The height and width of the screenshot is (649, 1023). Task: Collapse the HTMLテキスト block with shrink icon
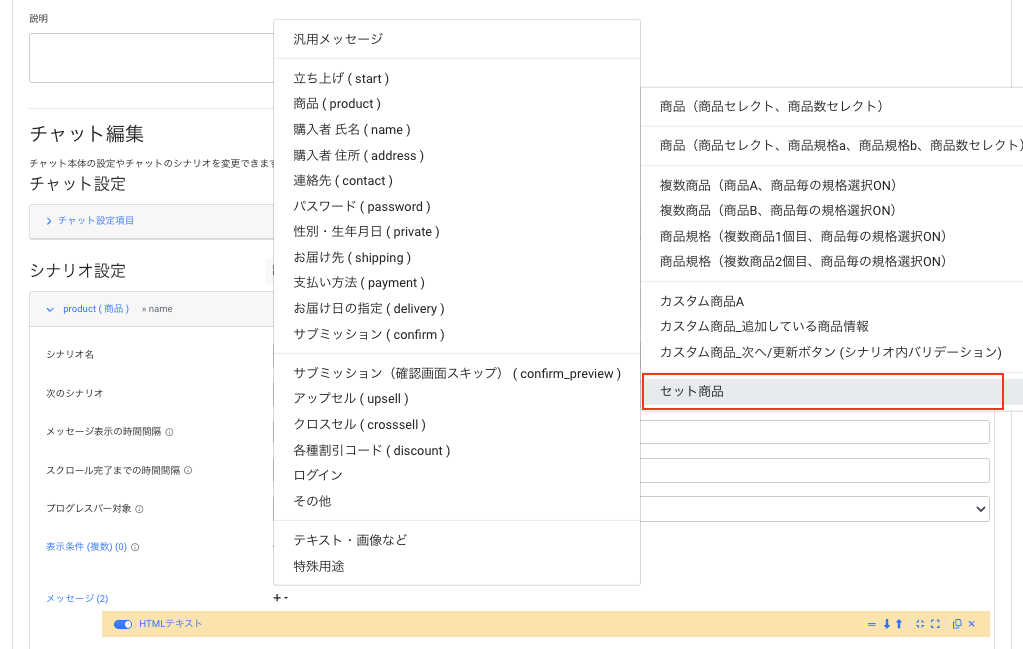tap(920, 624)
